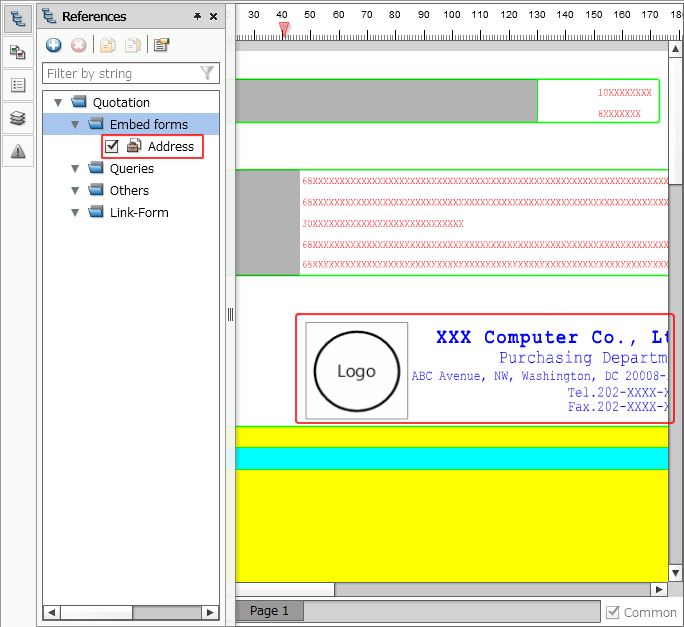Click the canvas vertical scroll down arrow
This screenshot has height=627, width=684.
pos(675,573)
